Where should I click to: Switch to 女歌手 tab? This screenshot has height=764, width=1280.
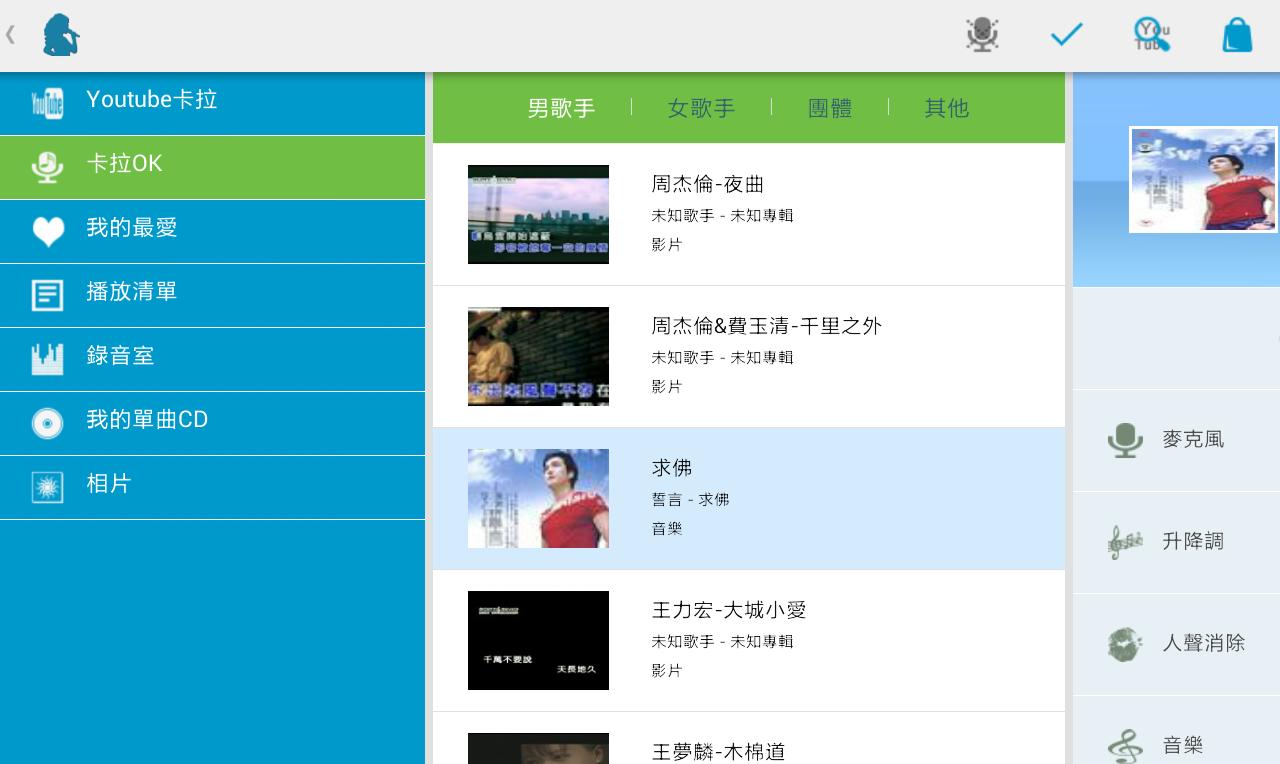pos(701,108)
